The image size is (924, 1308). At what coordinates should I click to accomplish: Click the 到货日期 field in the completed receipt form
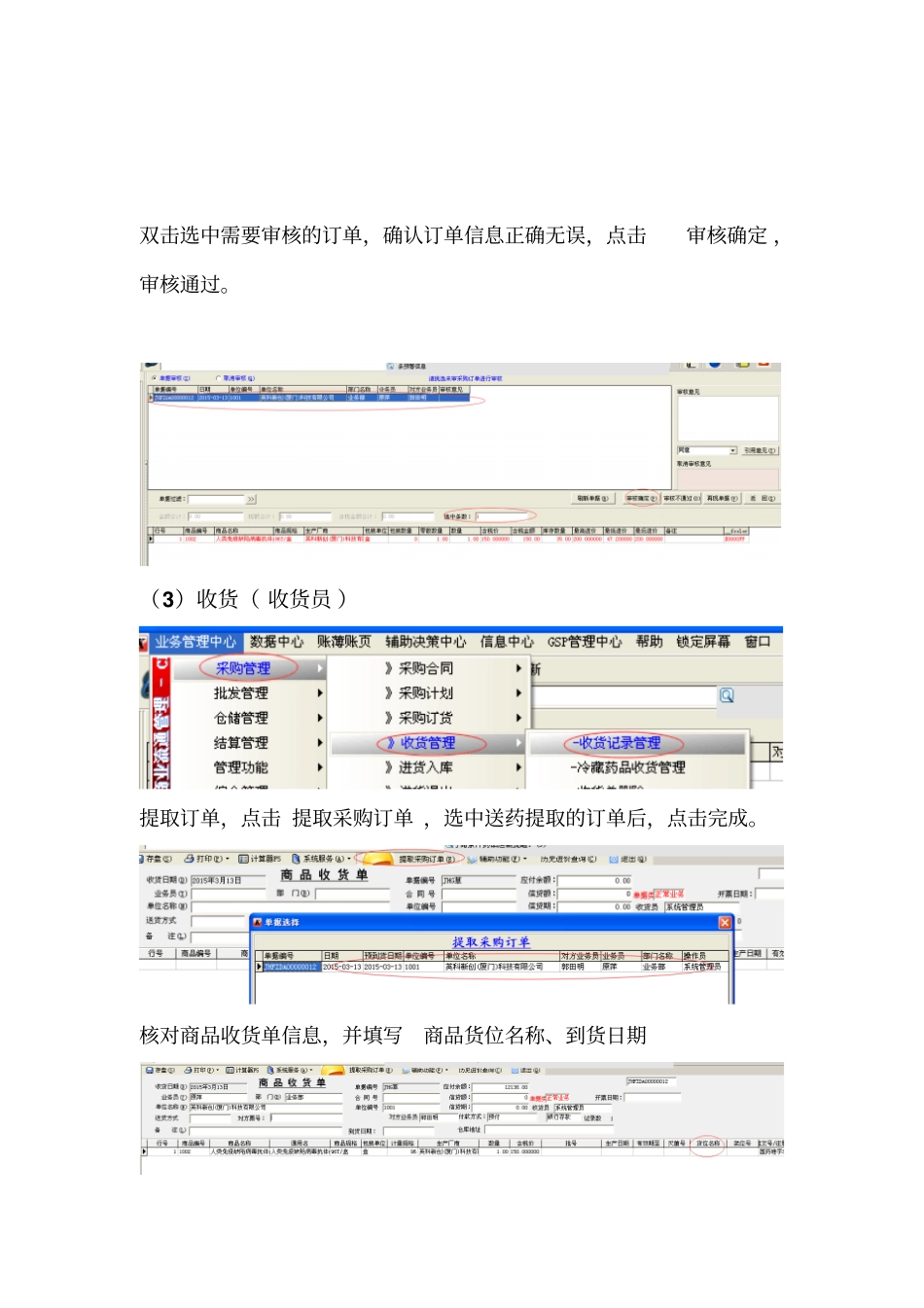click(x=409, y=1130)
